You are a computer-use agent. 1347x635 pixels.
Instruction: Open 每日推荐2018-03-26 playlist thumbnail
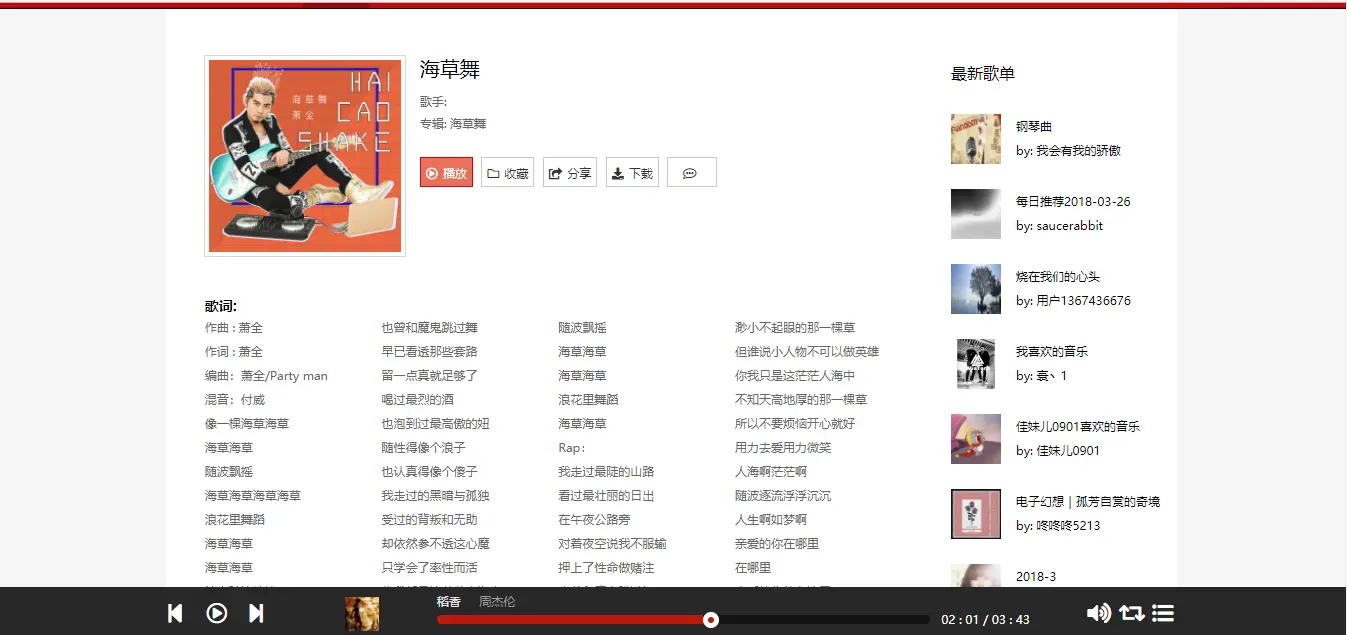[x=976, y=214]
